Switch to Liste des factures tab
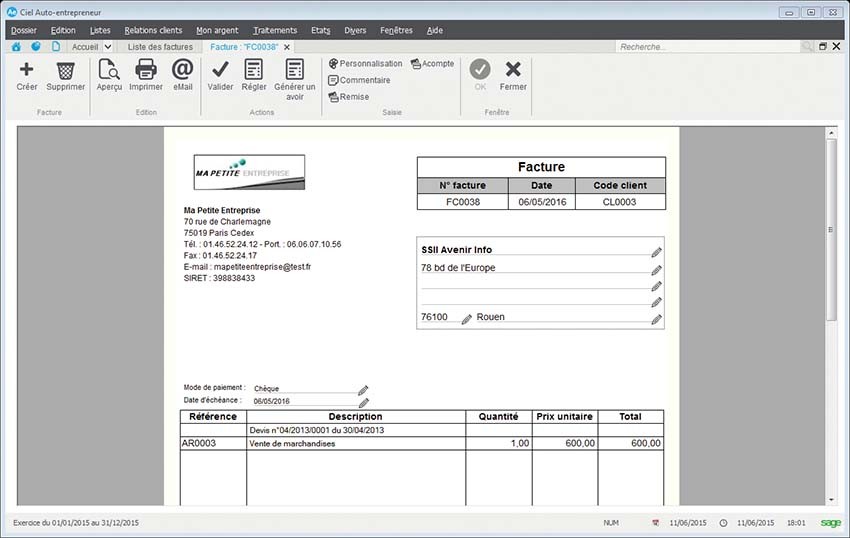The height and width of the screenshot is (538, 850). [x=160, y=47]
